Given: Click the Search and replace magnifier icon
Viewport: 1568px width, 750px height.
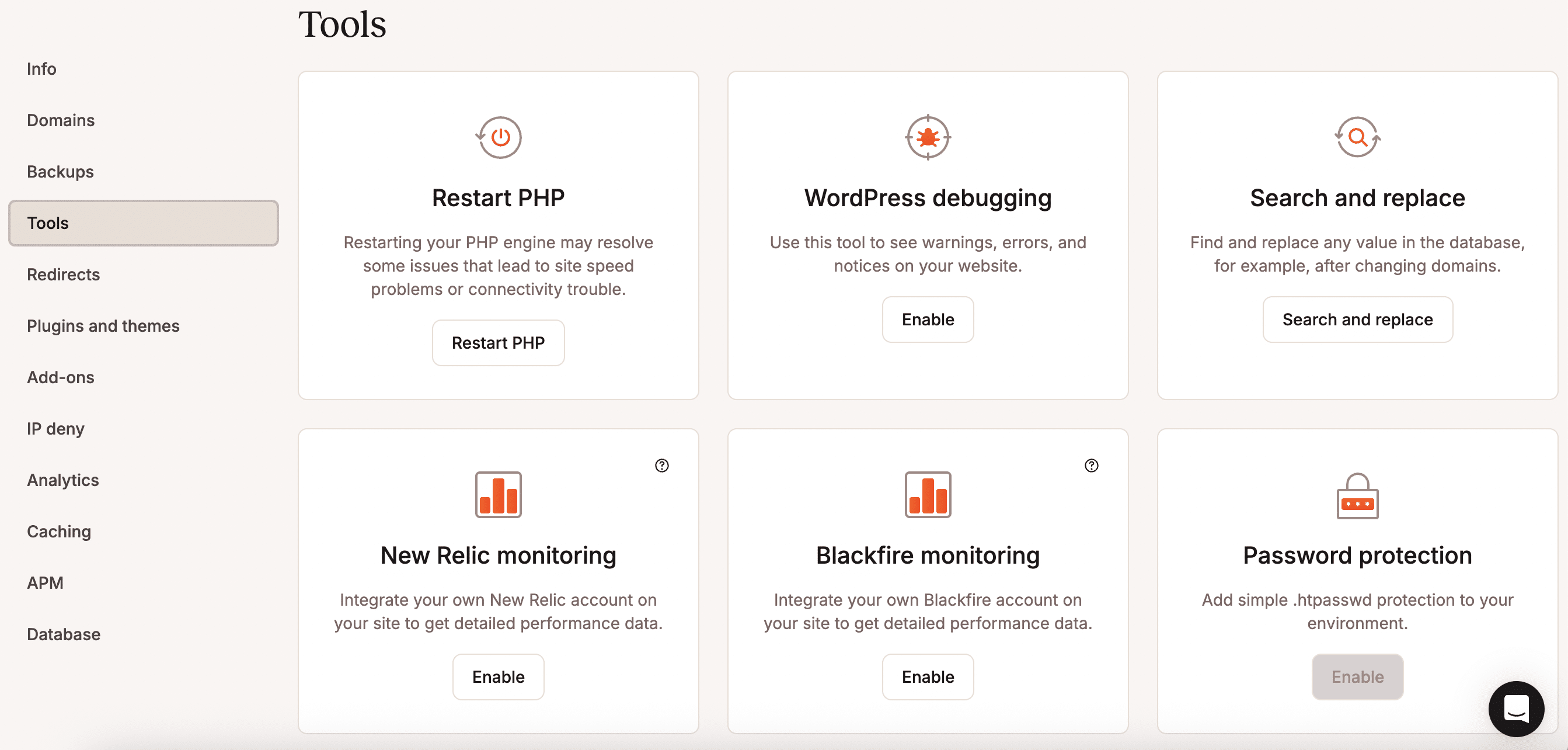Looking at the screenshot, I should [x=1357, y=137].
